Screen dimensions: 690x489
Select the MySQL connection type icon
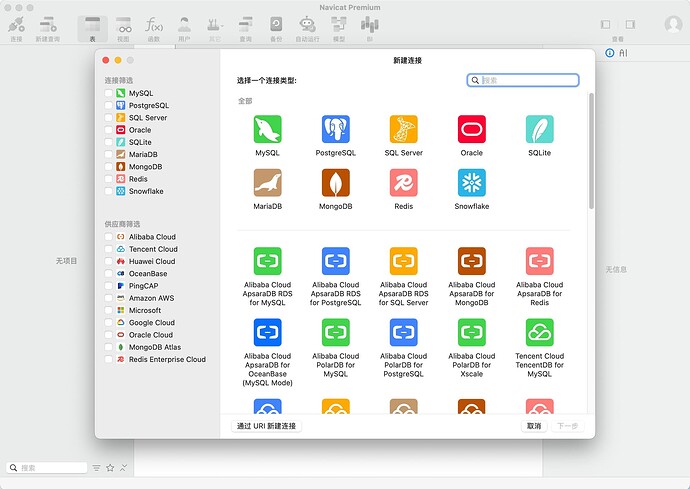click(x=267, y=129)
